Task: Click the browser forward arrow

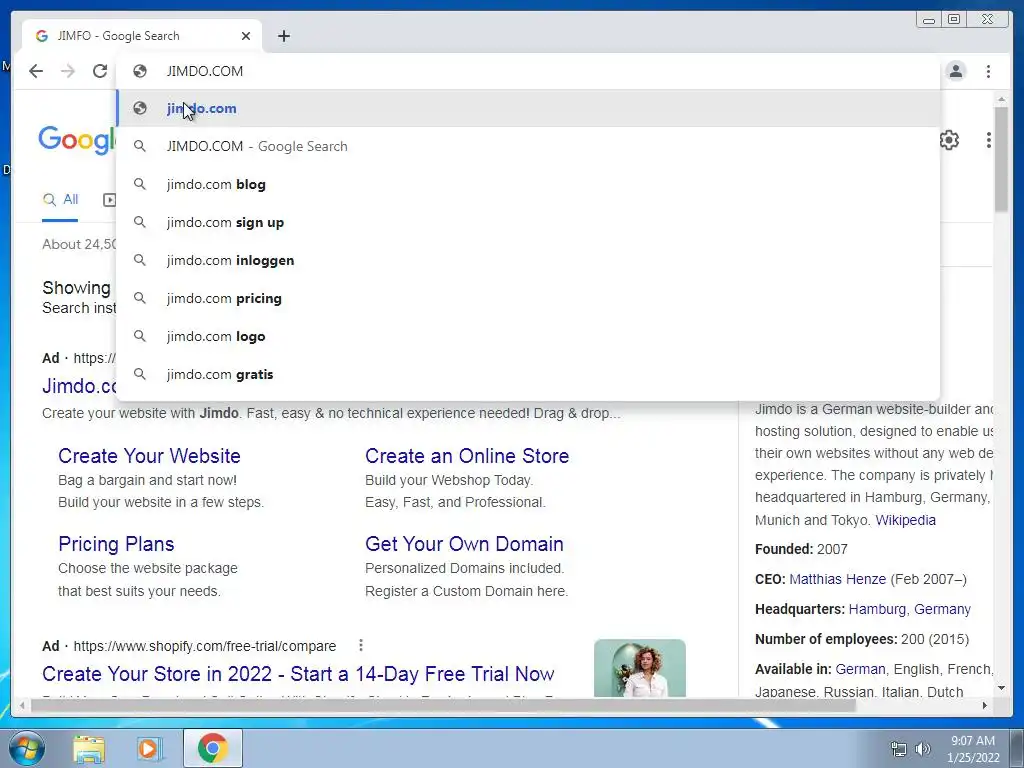Action: click(68, 71)
